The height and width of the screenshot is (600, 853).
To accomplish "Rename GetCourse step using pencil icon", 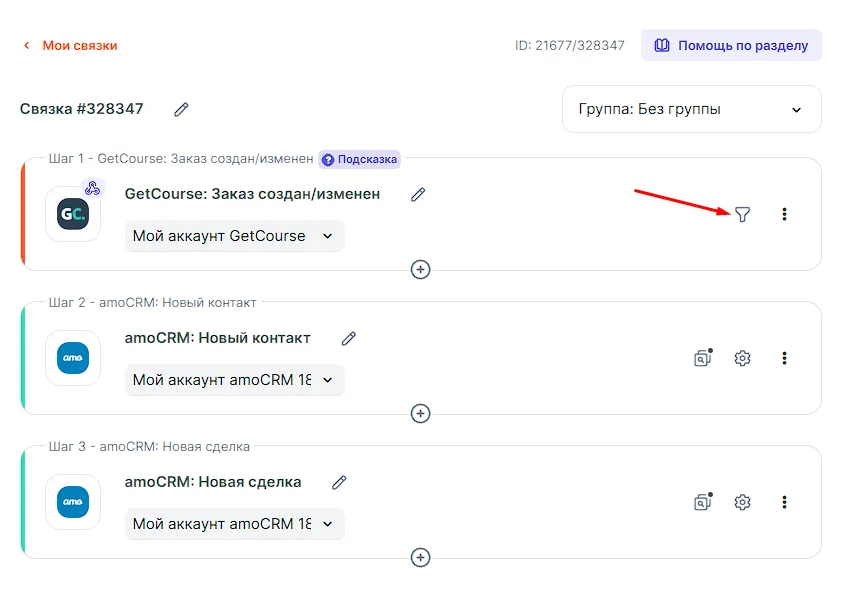I will 418,194.
